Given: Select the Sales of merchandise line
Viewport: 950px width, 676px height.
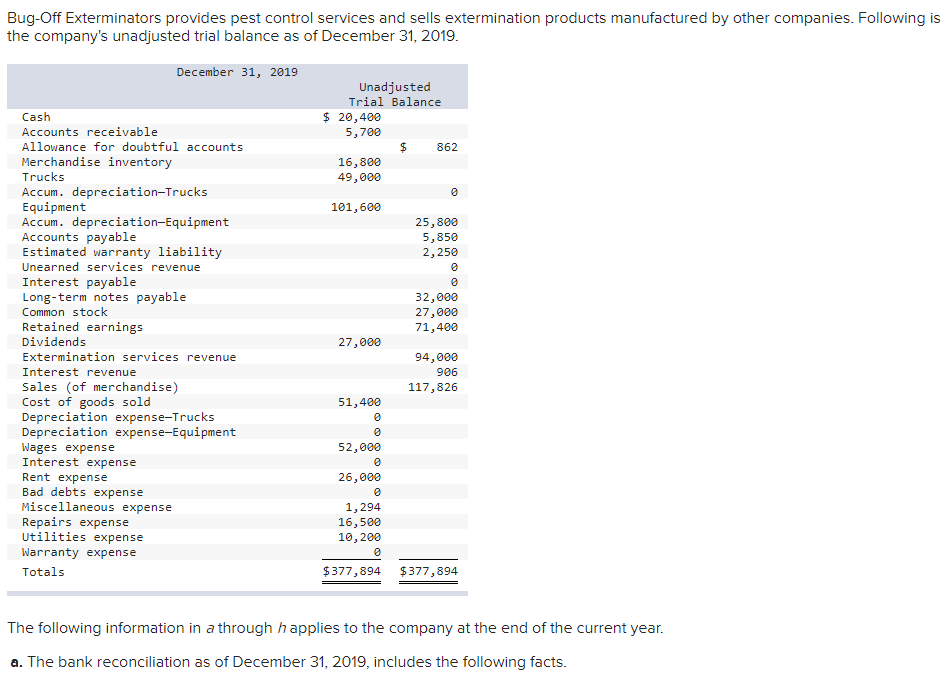Looking at the screenshot, I should (x=101, y=386).
